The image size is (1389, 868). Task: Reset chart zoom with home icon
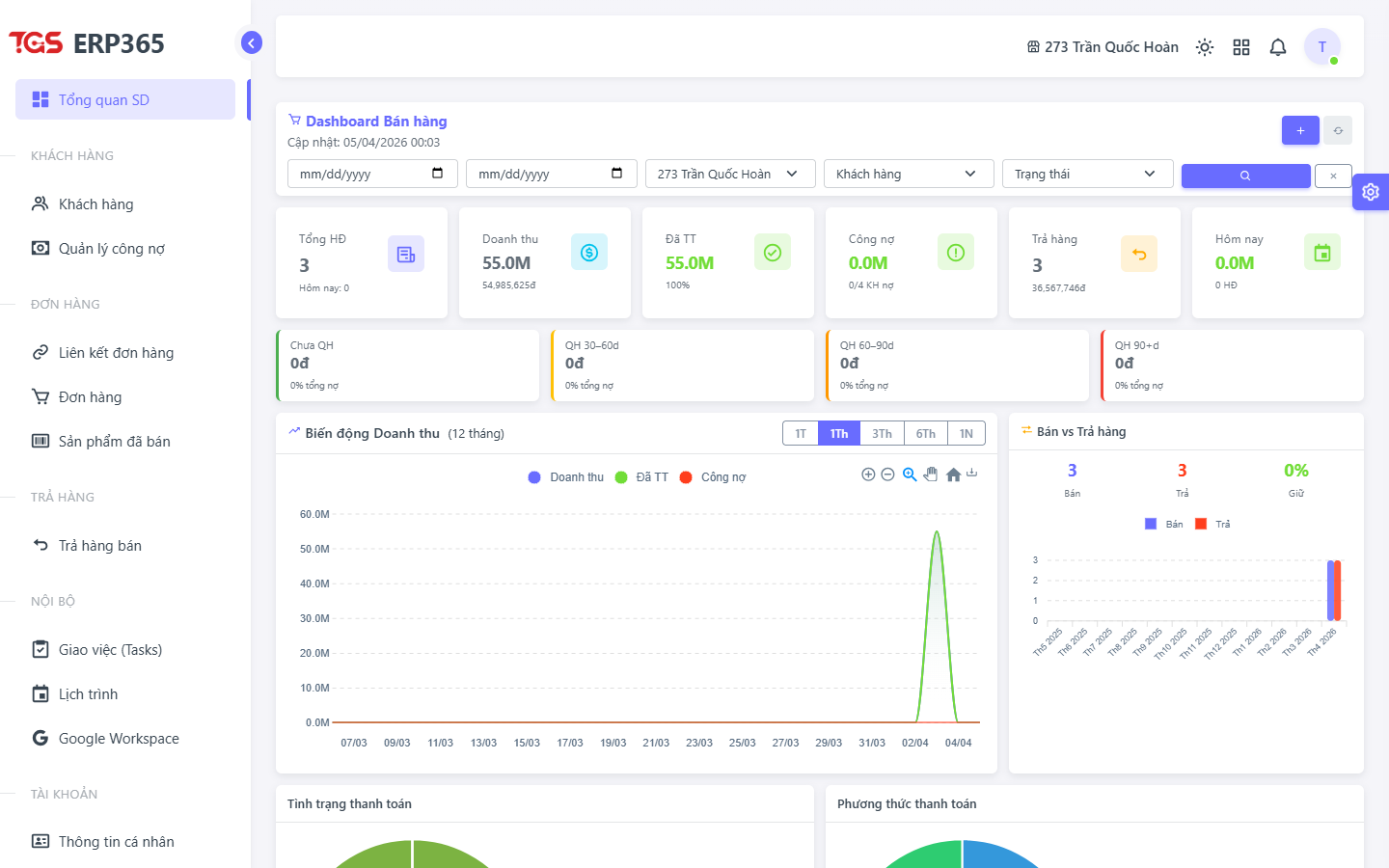[x=953, y=475]
